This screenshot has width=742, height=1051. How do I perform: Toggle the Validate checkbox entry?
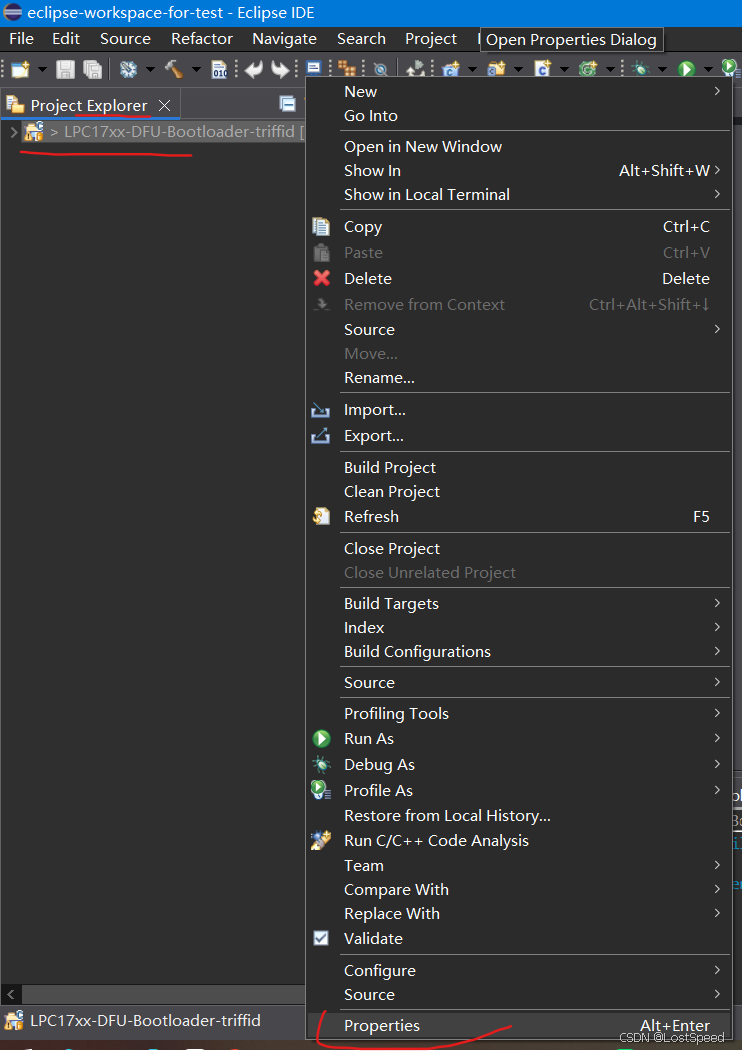pyautogui.click(x=518, y=938)
